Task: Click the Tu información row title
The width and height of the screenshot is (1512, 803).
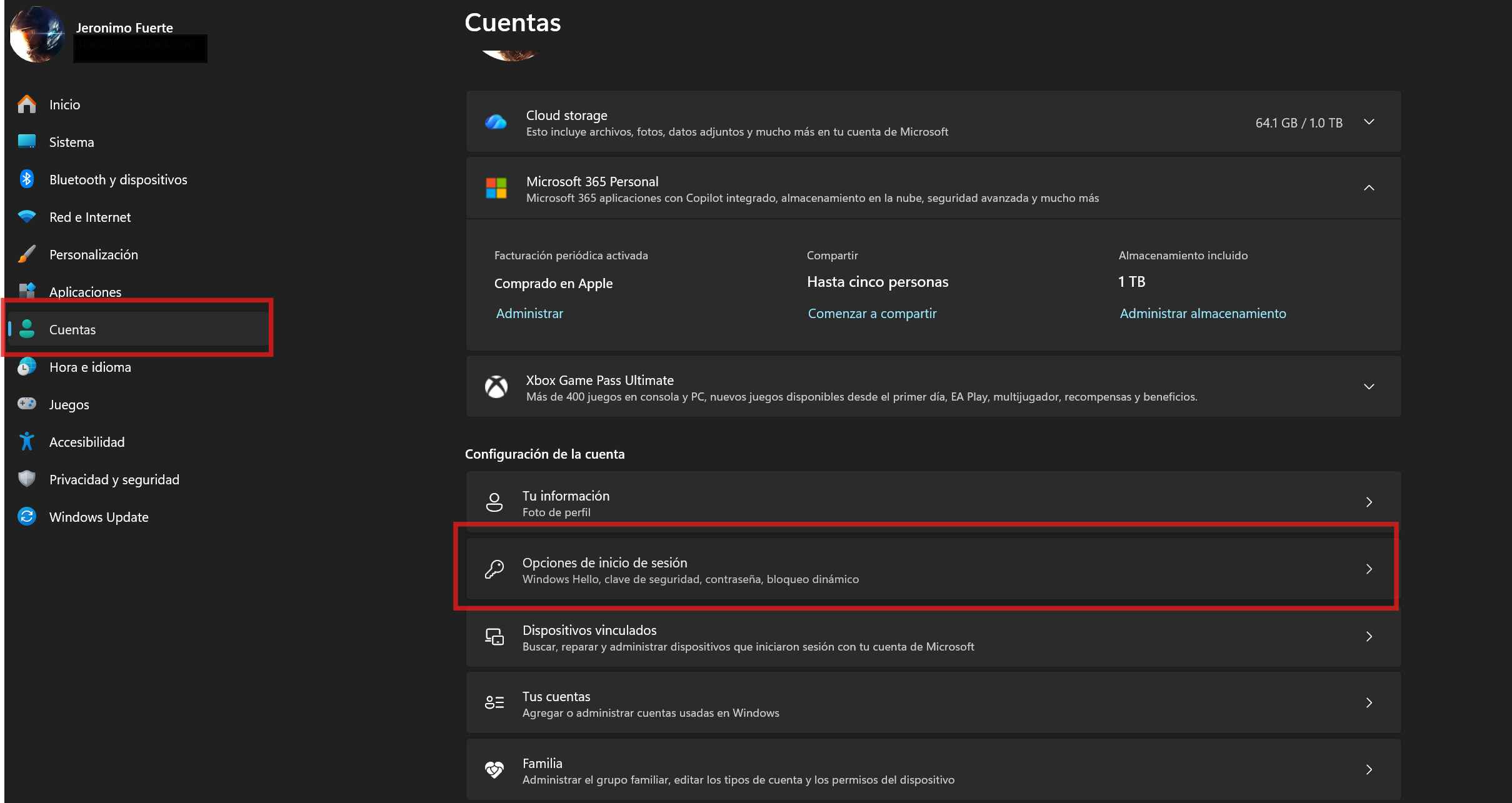Action: click(x=566, y=496)
